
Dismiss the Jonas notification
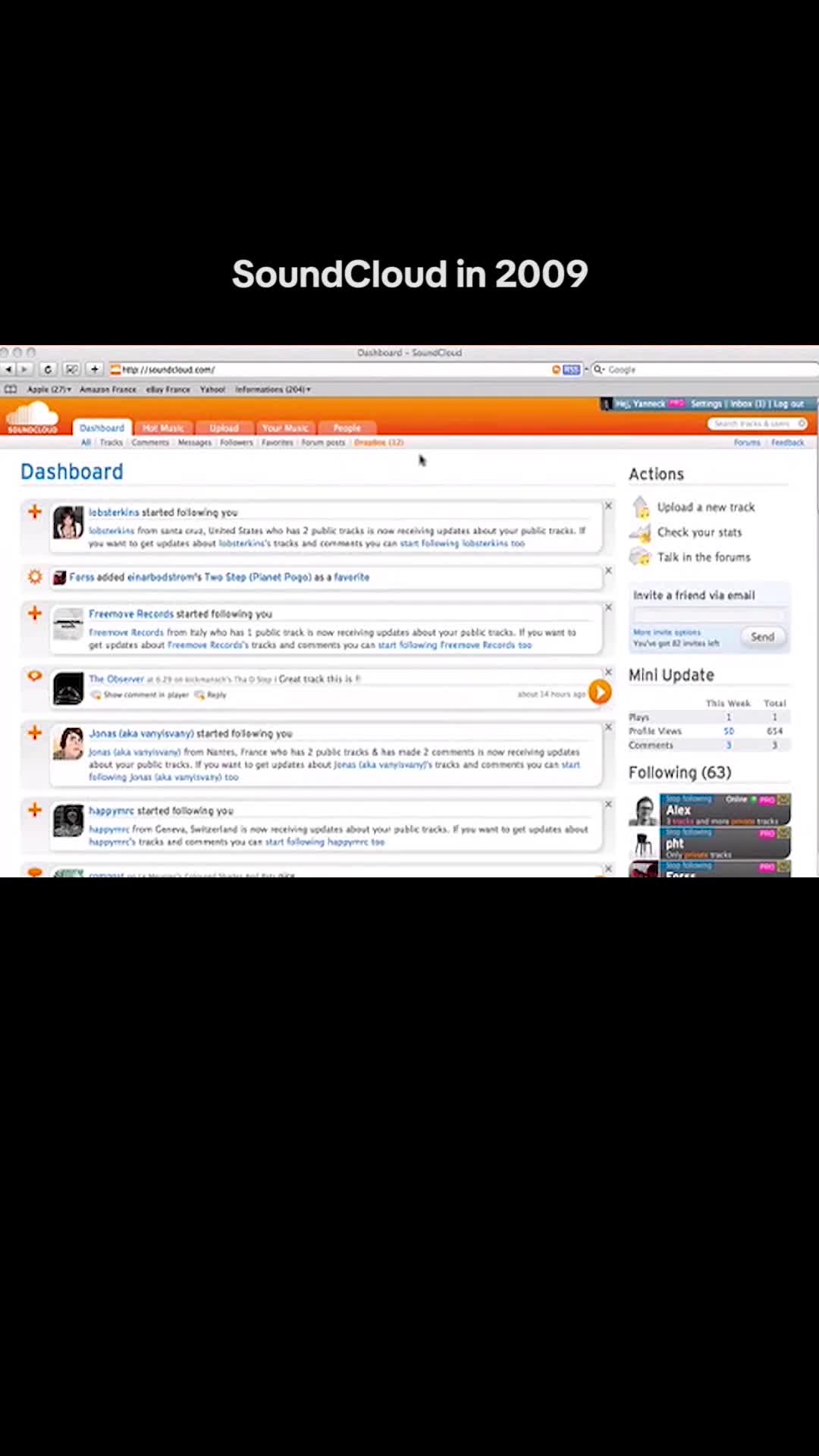(x=608, y=727)
